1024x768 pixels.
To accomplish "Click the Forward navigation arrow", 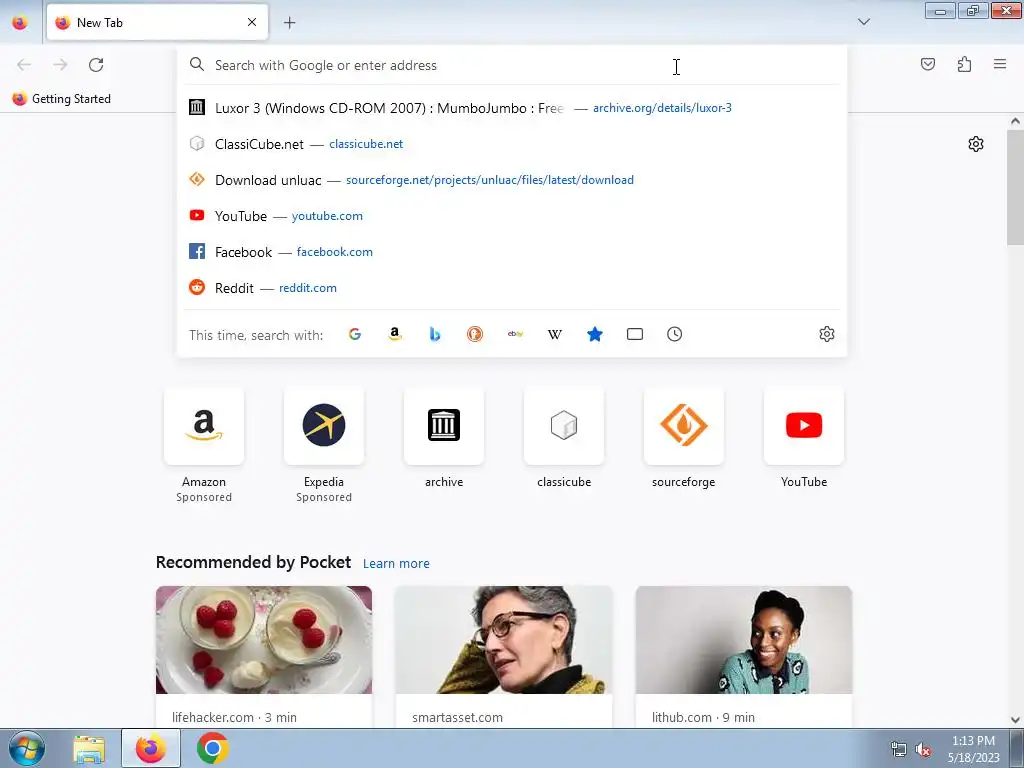I will click(60, 65).
